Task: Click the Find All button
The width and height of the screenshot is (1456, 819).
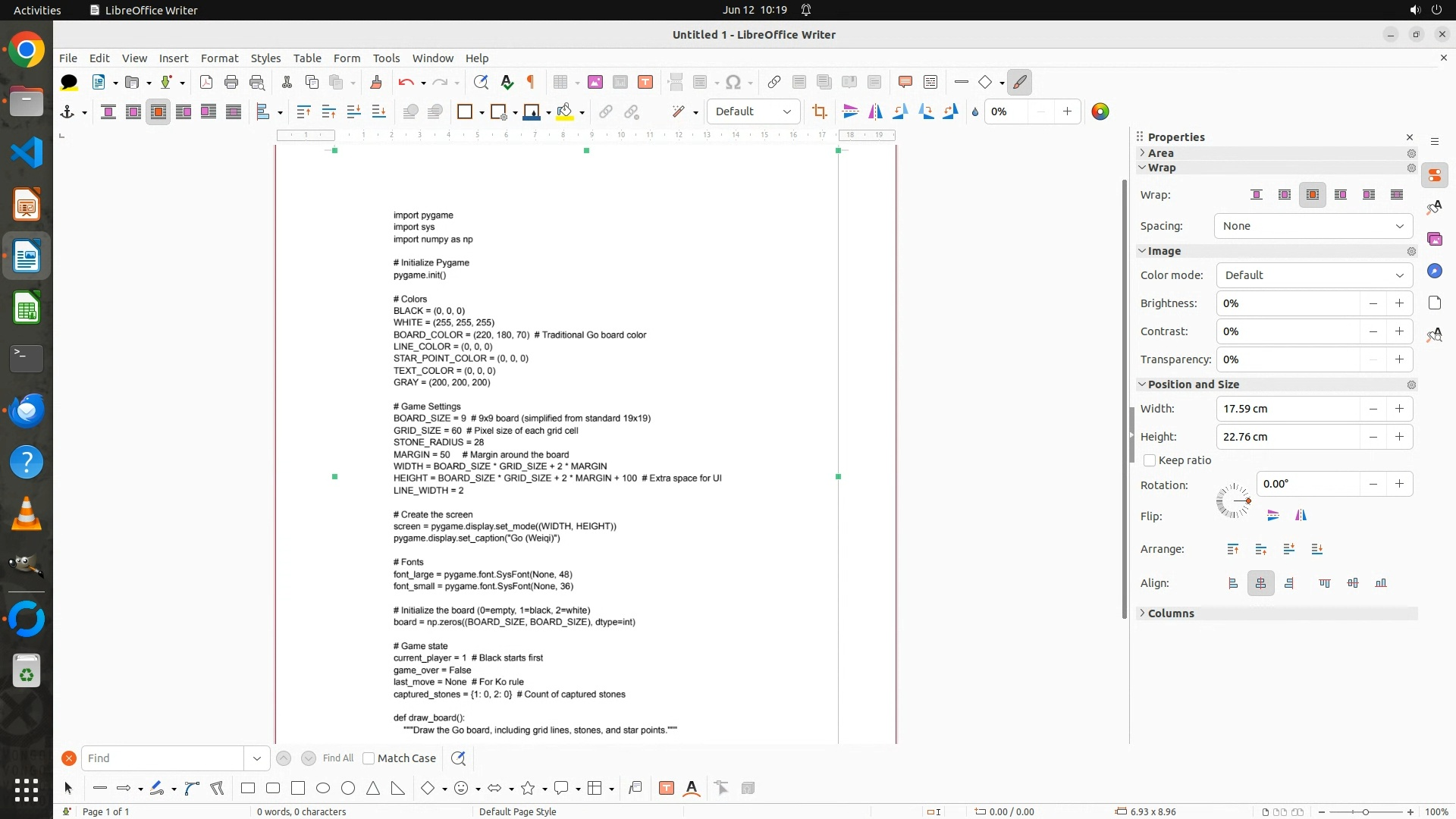Action: [x=337, y=758]
